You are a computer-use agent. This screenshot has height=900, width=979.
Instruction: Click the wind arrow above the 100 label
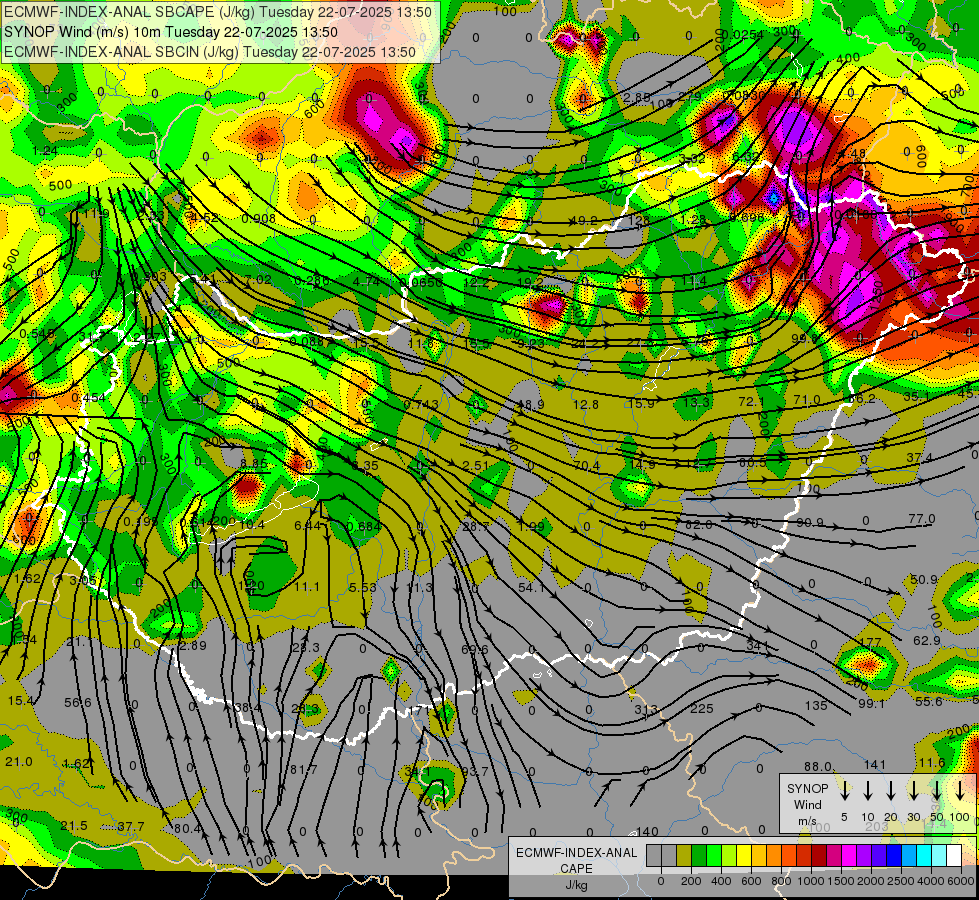click(x=960, y=790)
